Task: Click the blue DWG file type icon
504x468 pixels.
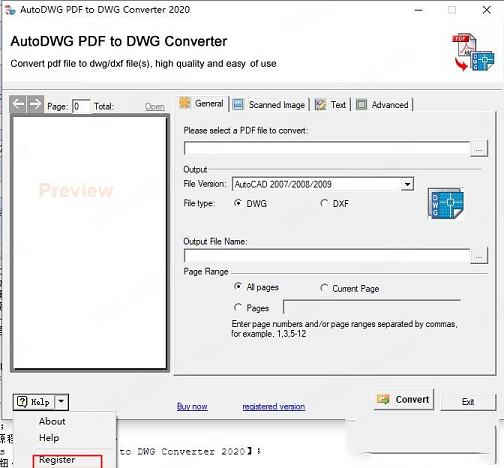Action: pos(446,203)
